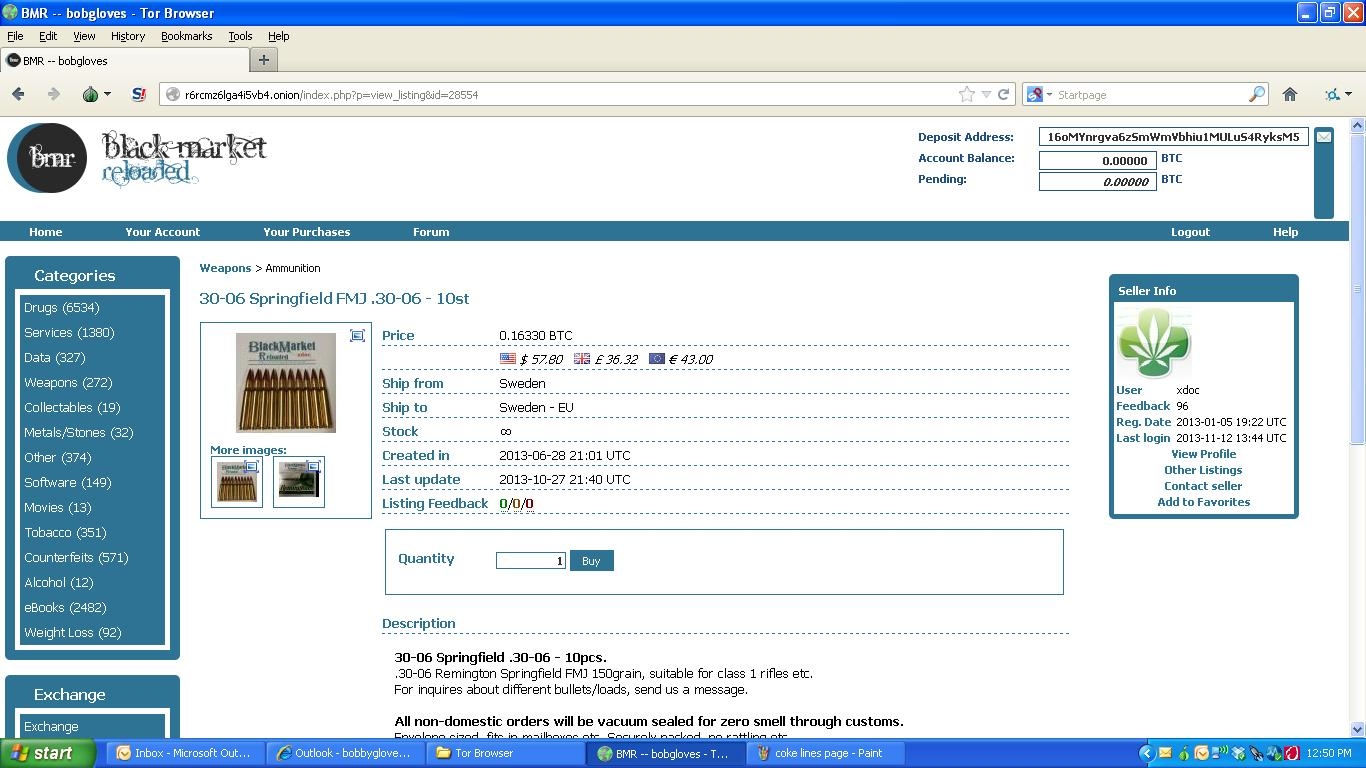Viewport: 1366px width, 768px height.
Task: Reload the page using the refresh icon
Action: tap(1003, 94)
